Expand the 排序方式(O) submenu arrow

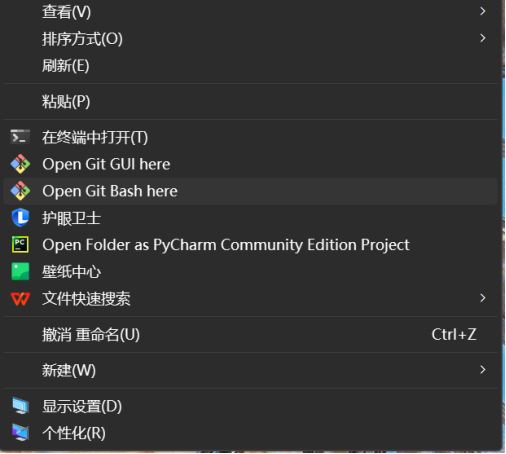coord(483,38)
